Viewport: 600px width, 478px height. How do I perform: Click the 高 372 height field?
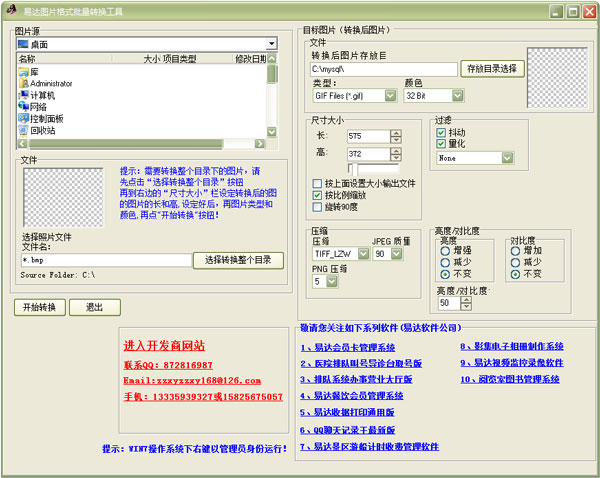click(368, 154)
